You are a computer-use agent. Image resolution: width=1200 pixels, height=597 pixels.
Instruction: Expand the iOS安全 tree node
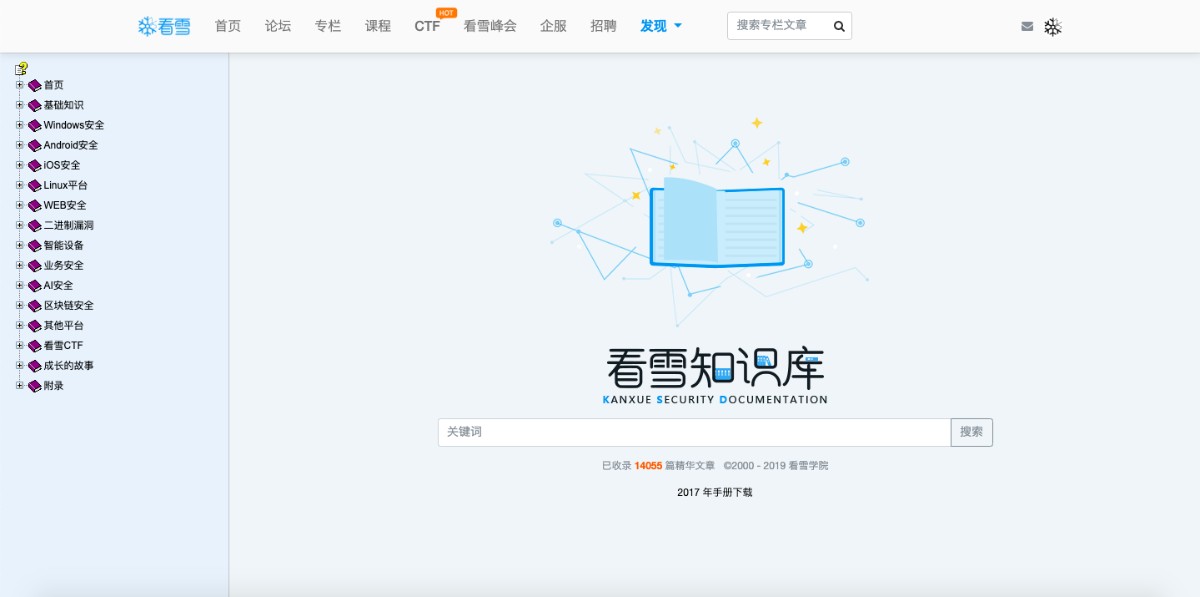click(19, 165)
